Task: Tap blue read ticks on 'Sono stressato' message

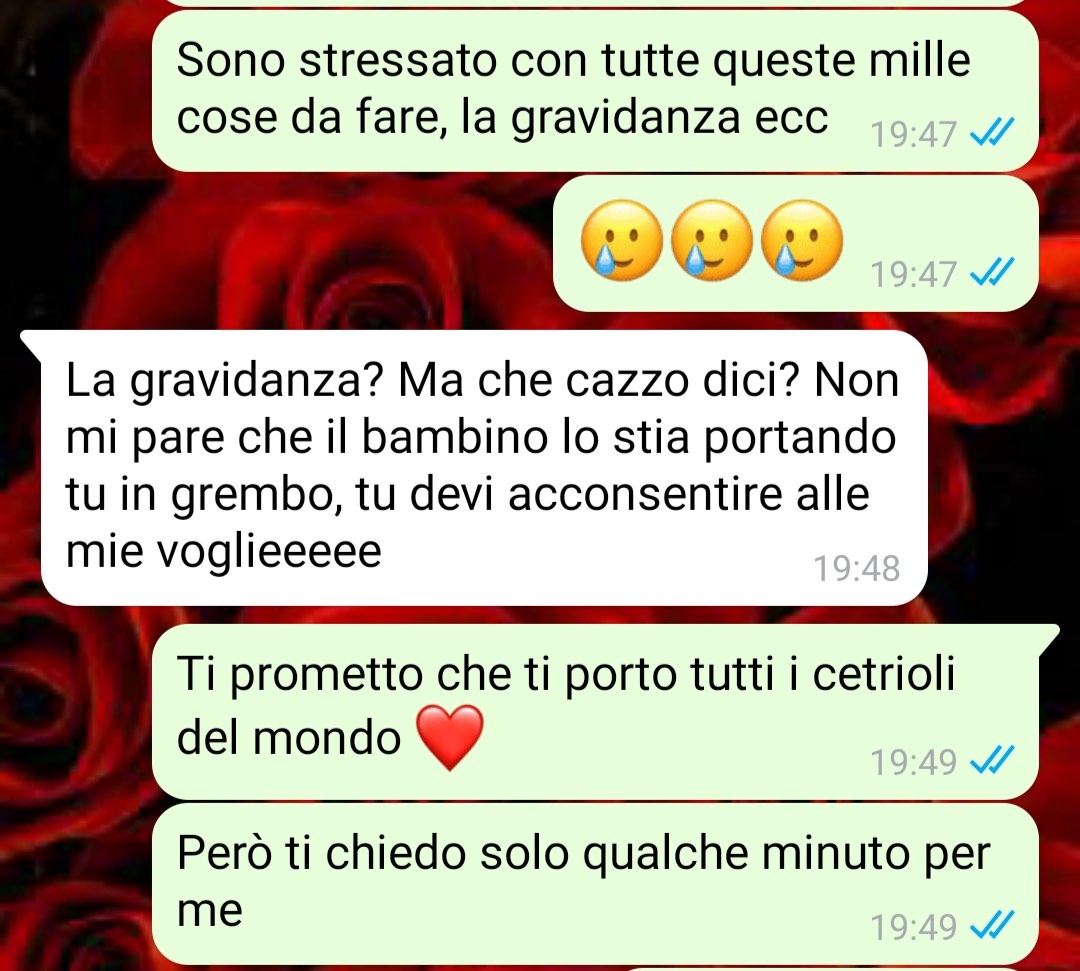Action: (x=992, y=132)
